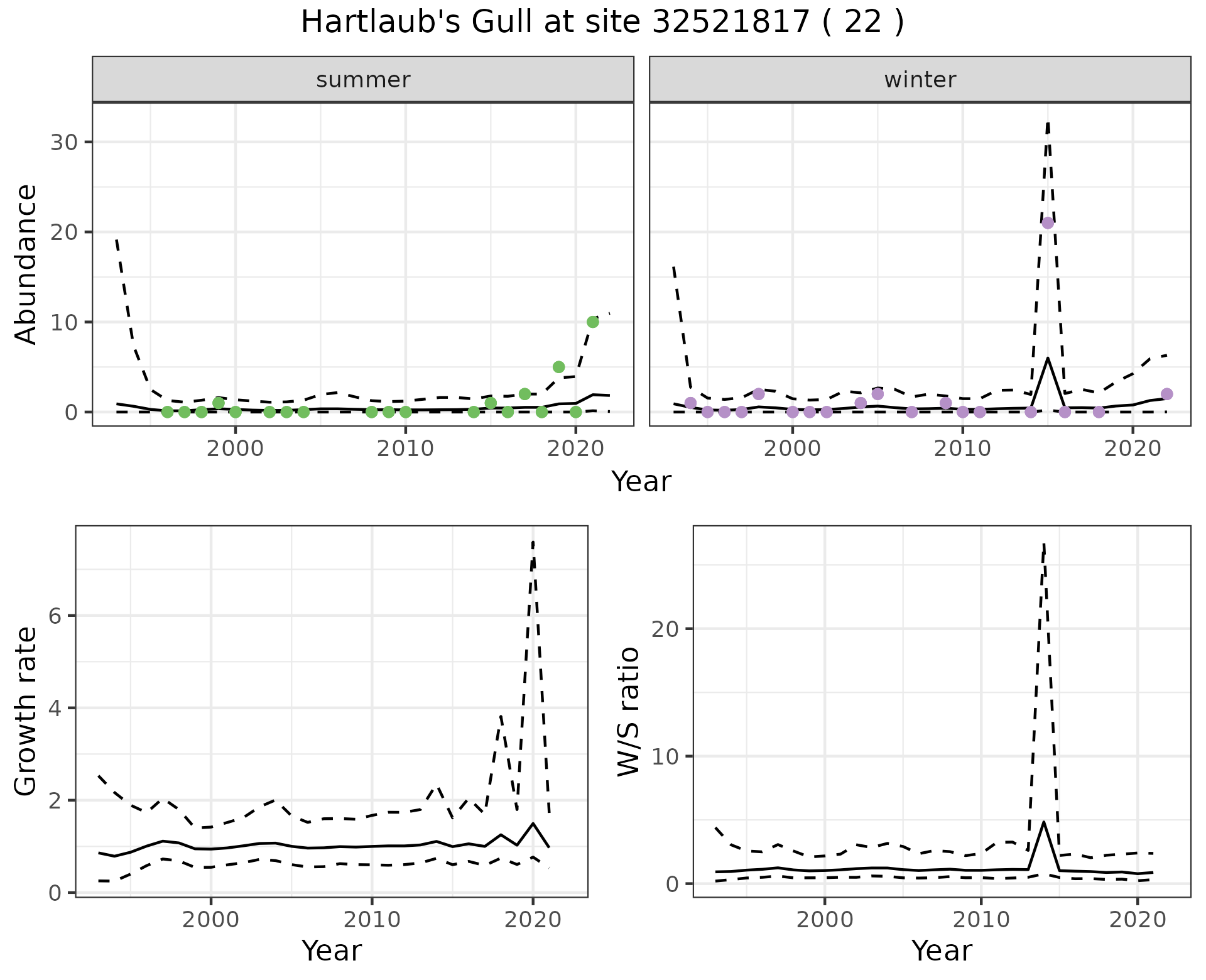Viewport: 1206px width, 980px height.
Task: Click the Year label under abundance panels
Action: click(x=641, y=482)
